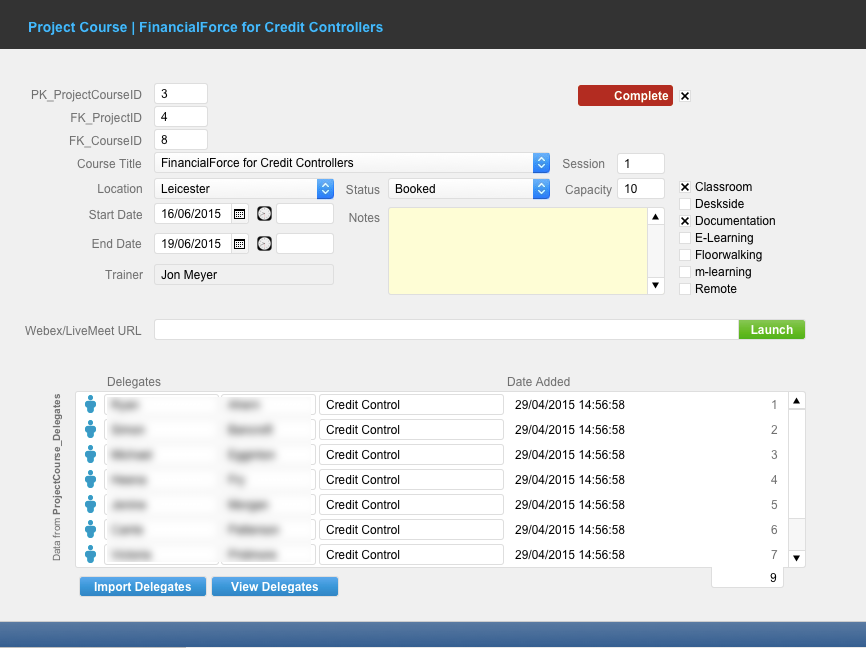Click the Webex/LiveMeet URL field
The width and height of the screenshot is (866, 648).
coord(446,330)
